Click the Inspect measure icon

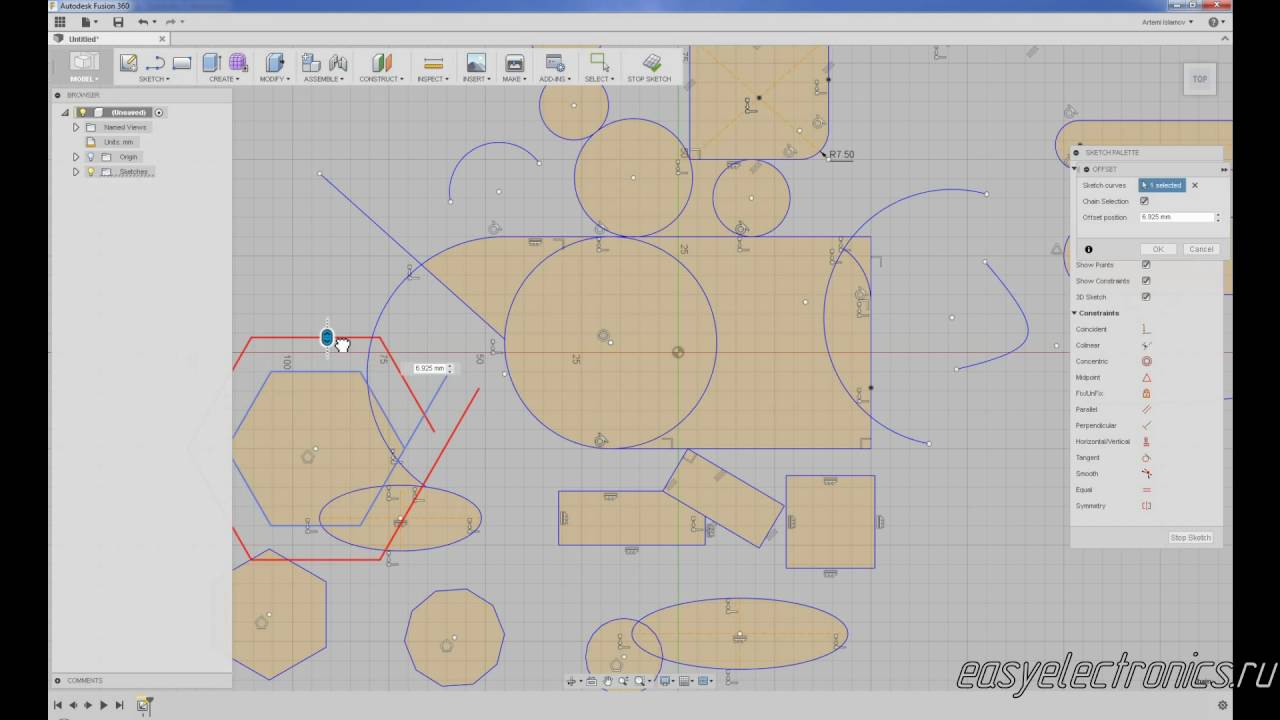click(x=433, y=63)
